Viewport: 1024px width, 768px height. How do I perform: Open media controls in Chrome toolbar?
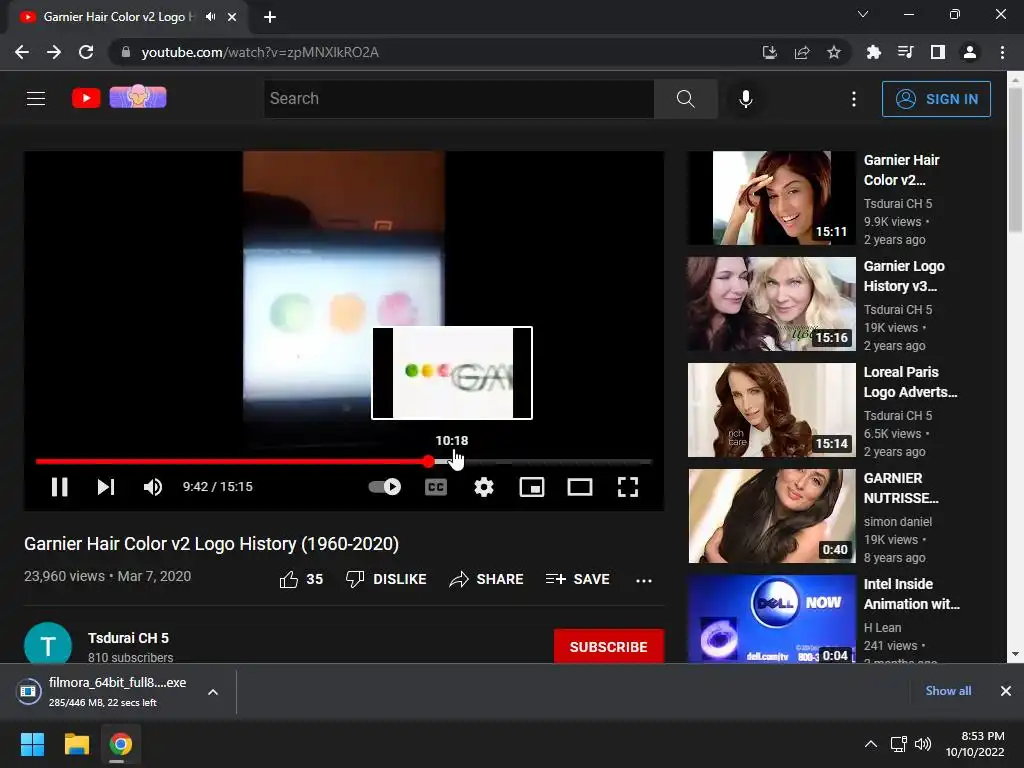(905, 52)
